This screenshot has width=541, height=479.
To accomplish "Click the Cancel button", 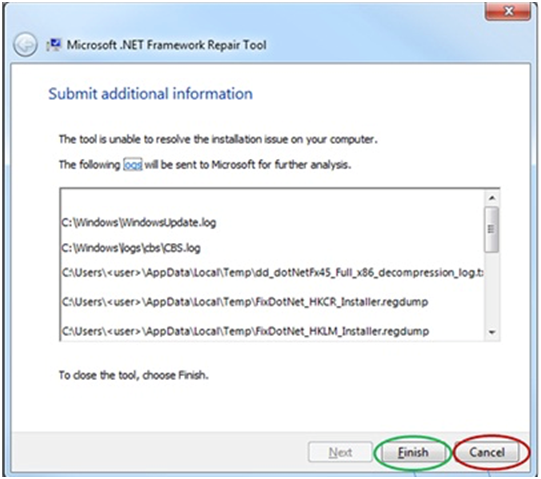I will pos(487,452).
